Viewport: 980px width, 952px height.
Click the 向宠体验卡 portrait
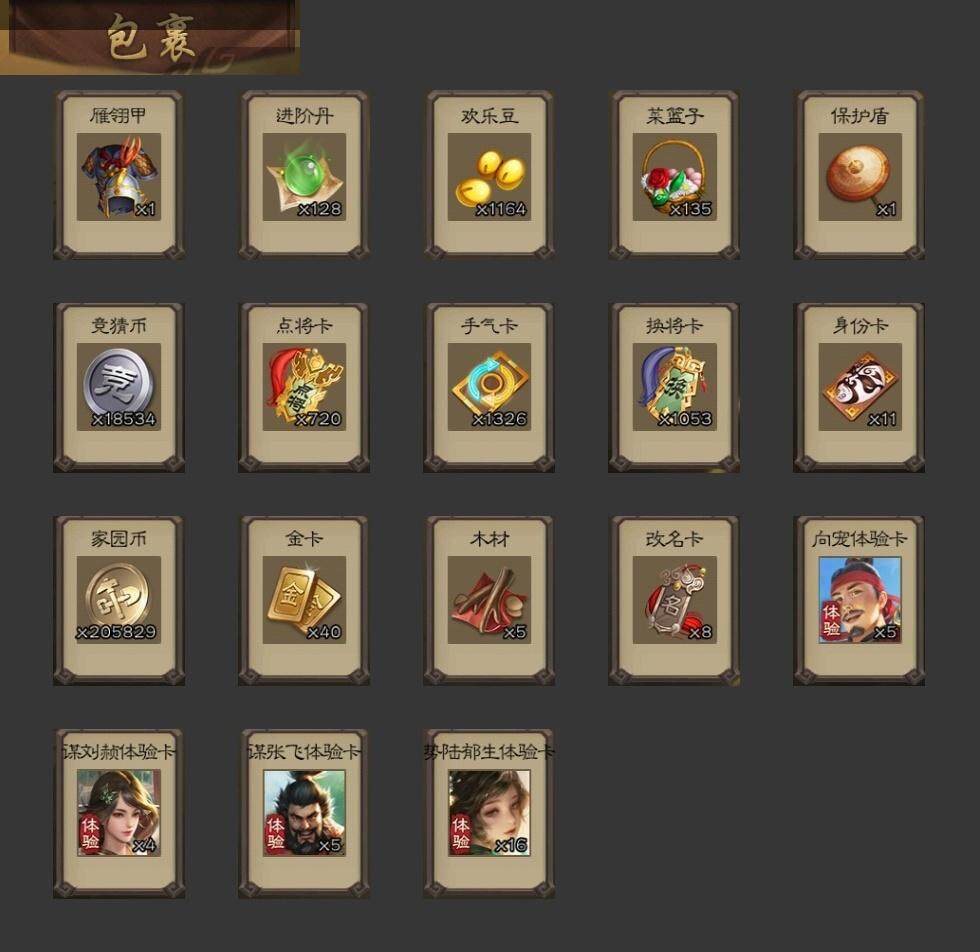(x=860, y=600)
